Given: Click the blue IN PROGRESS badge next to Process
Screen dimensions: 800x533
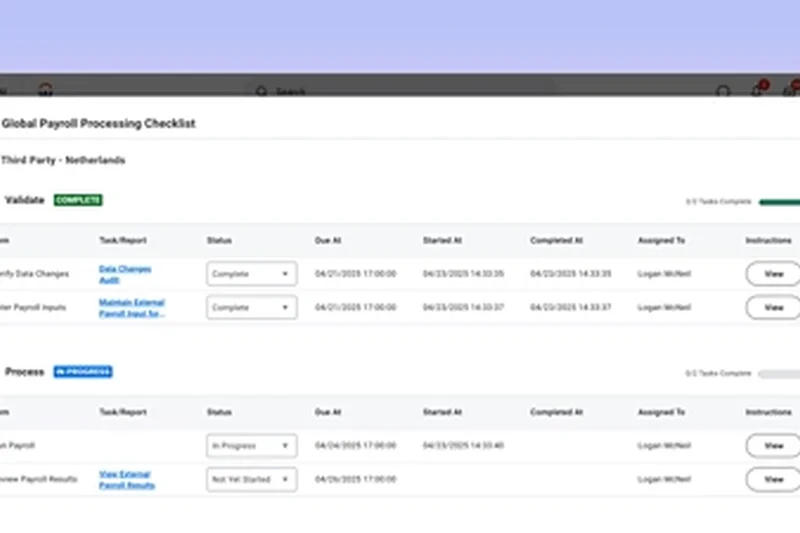Looking at the screenshot, I should [83, 372].
